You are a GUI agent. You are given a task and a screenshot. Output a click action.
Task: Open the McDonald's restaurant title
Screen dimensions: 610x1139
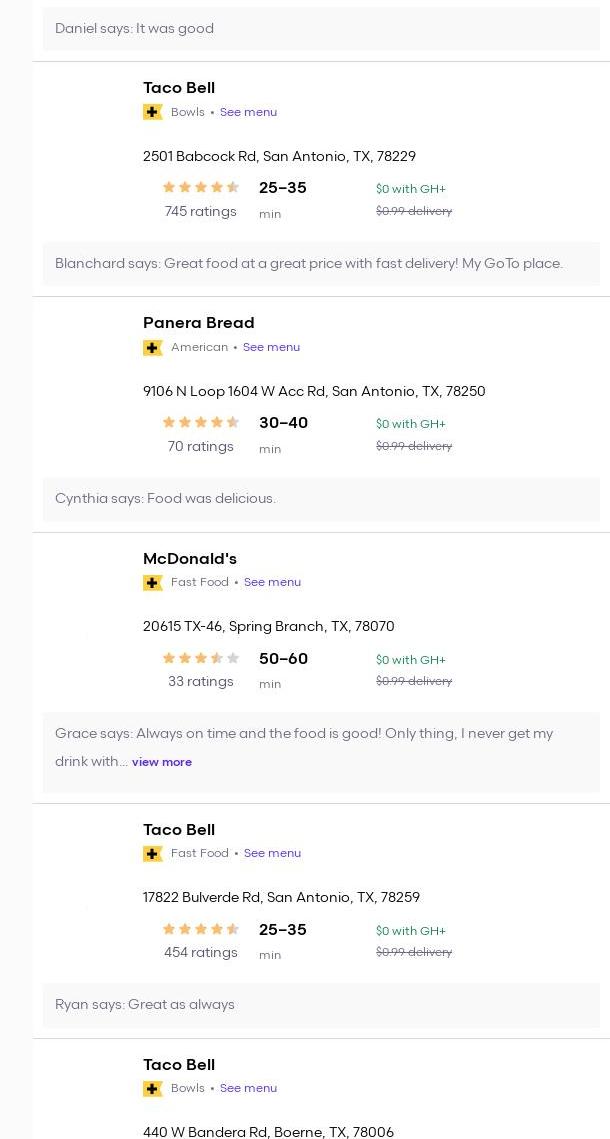[190, 558]
